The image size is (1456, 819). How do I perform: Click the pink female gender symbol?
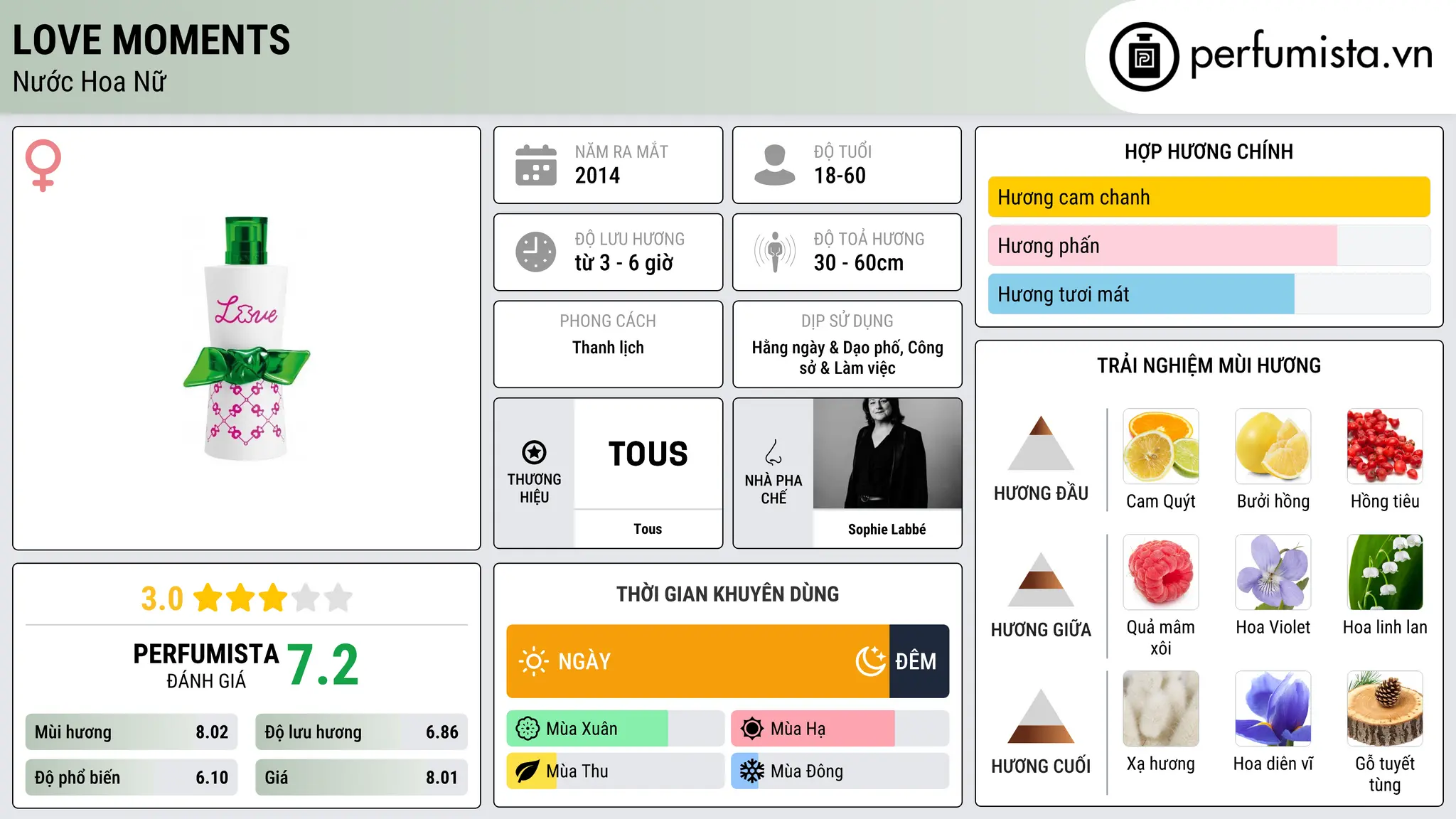(x=43, y=165)
